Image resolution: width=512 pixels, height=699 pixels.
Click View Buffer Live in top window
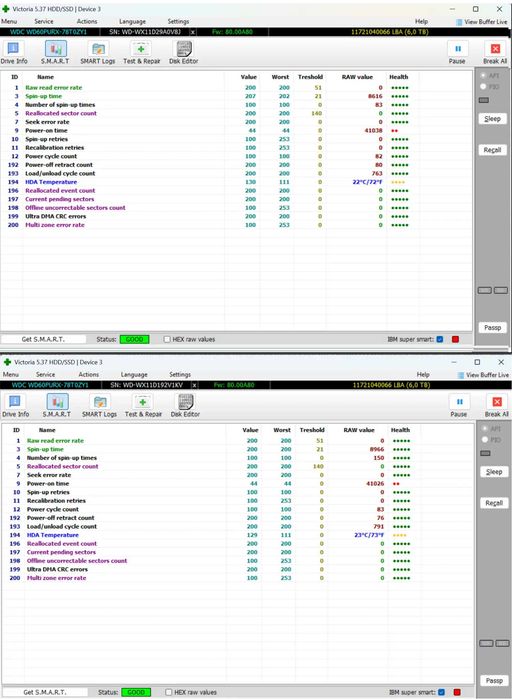(x=482, y=22)
